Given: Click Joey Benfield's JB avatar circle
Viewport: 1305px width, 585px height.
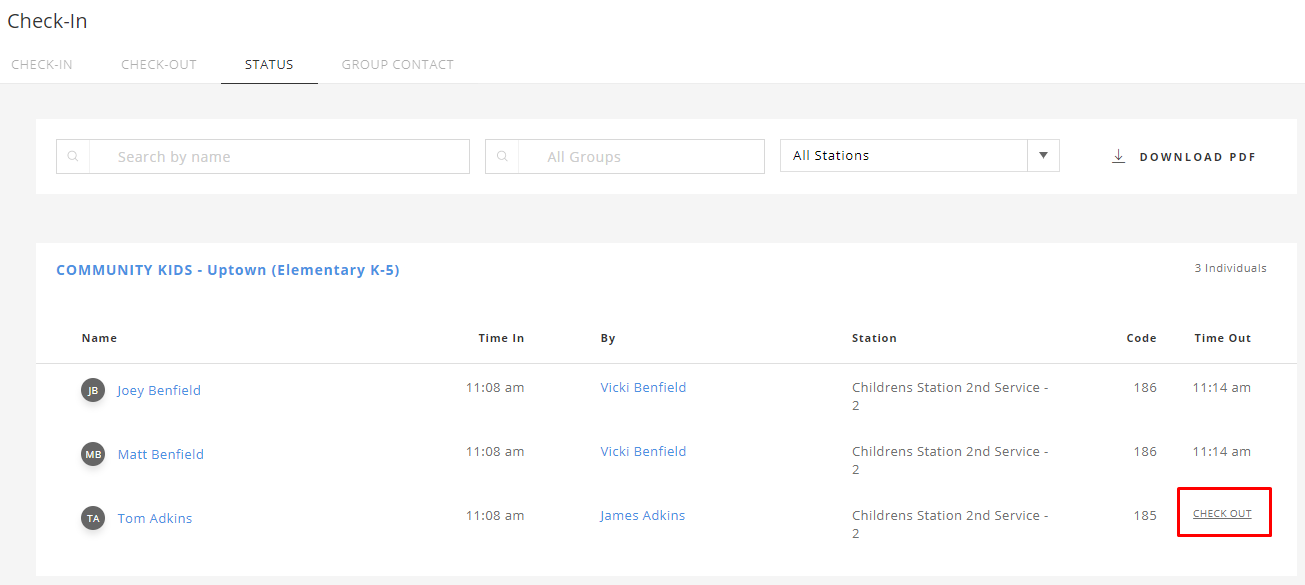Looking at the screenshot, I should coord(92,390).
